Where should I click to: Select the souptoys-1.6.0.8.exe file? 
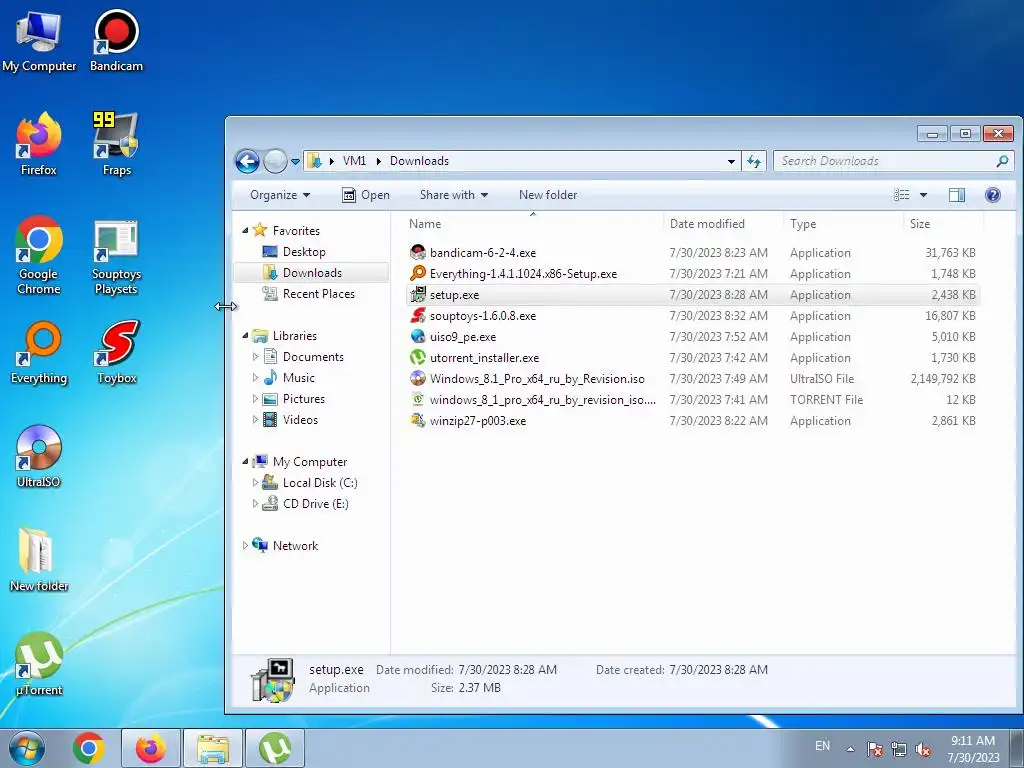tap(692, 315)
